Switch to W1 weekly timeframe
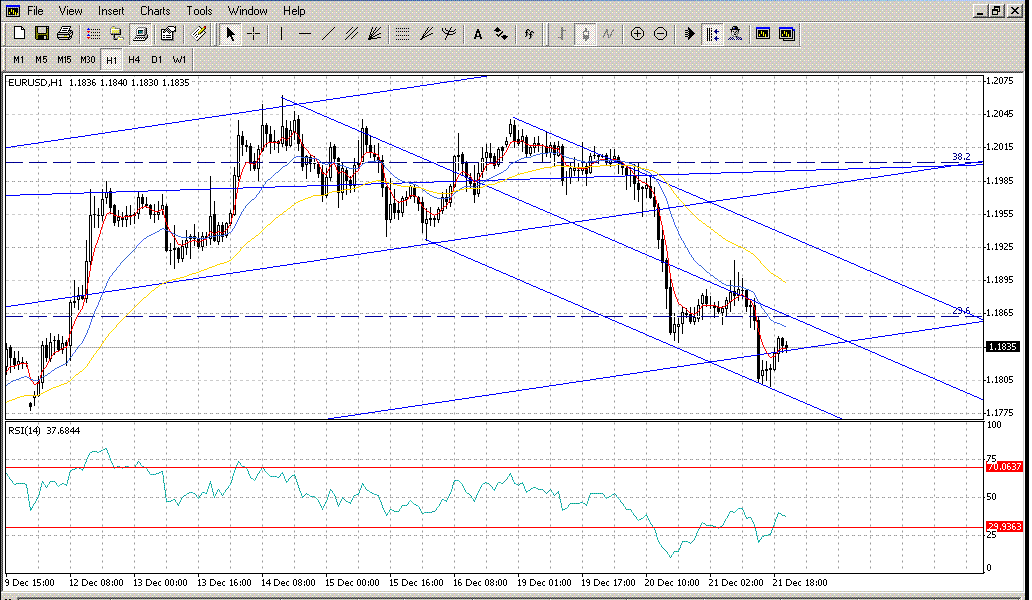 (180, 59)
